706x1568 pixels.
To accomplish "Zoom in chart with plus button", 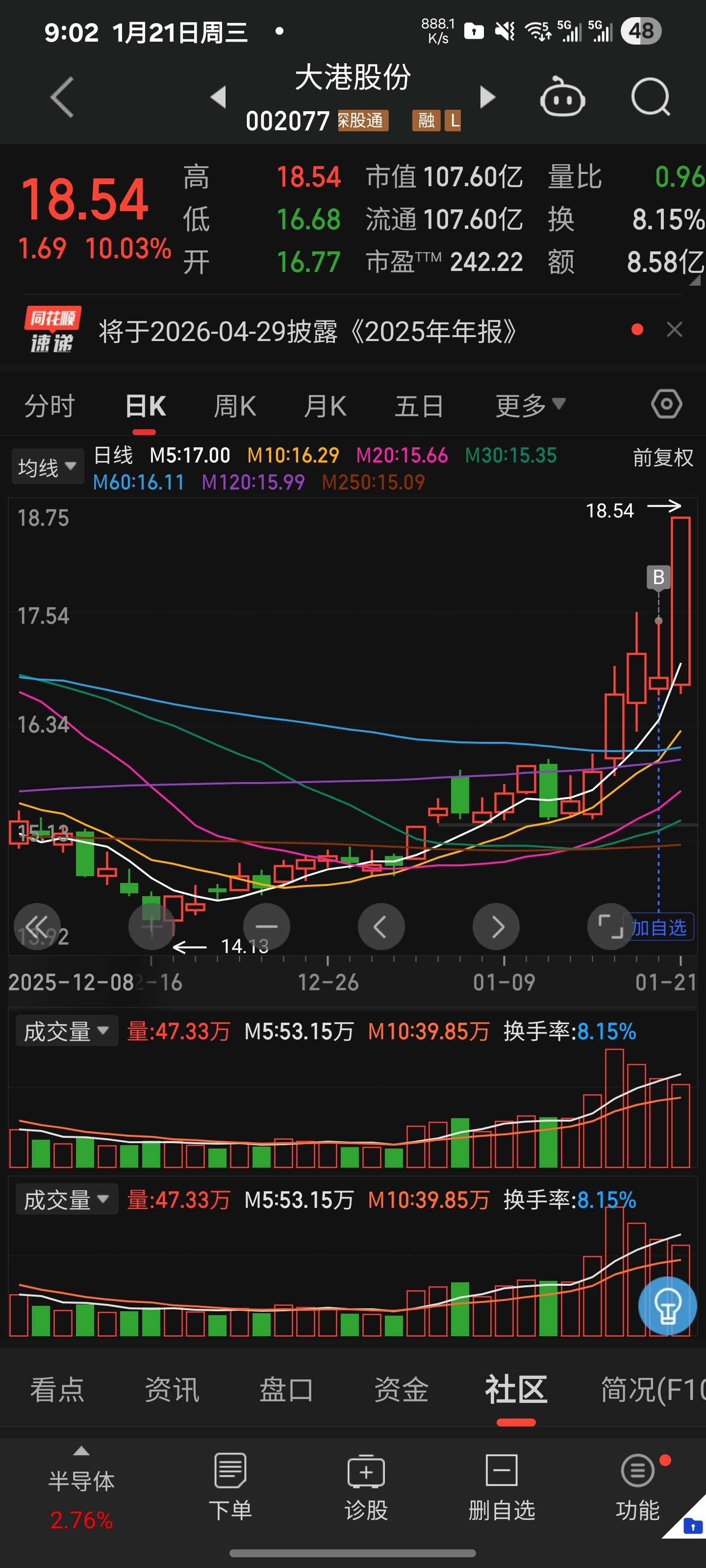I will [151, 927].
